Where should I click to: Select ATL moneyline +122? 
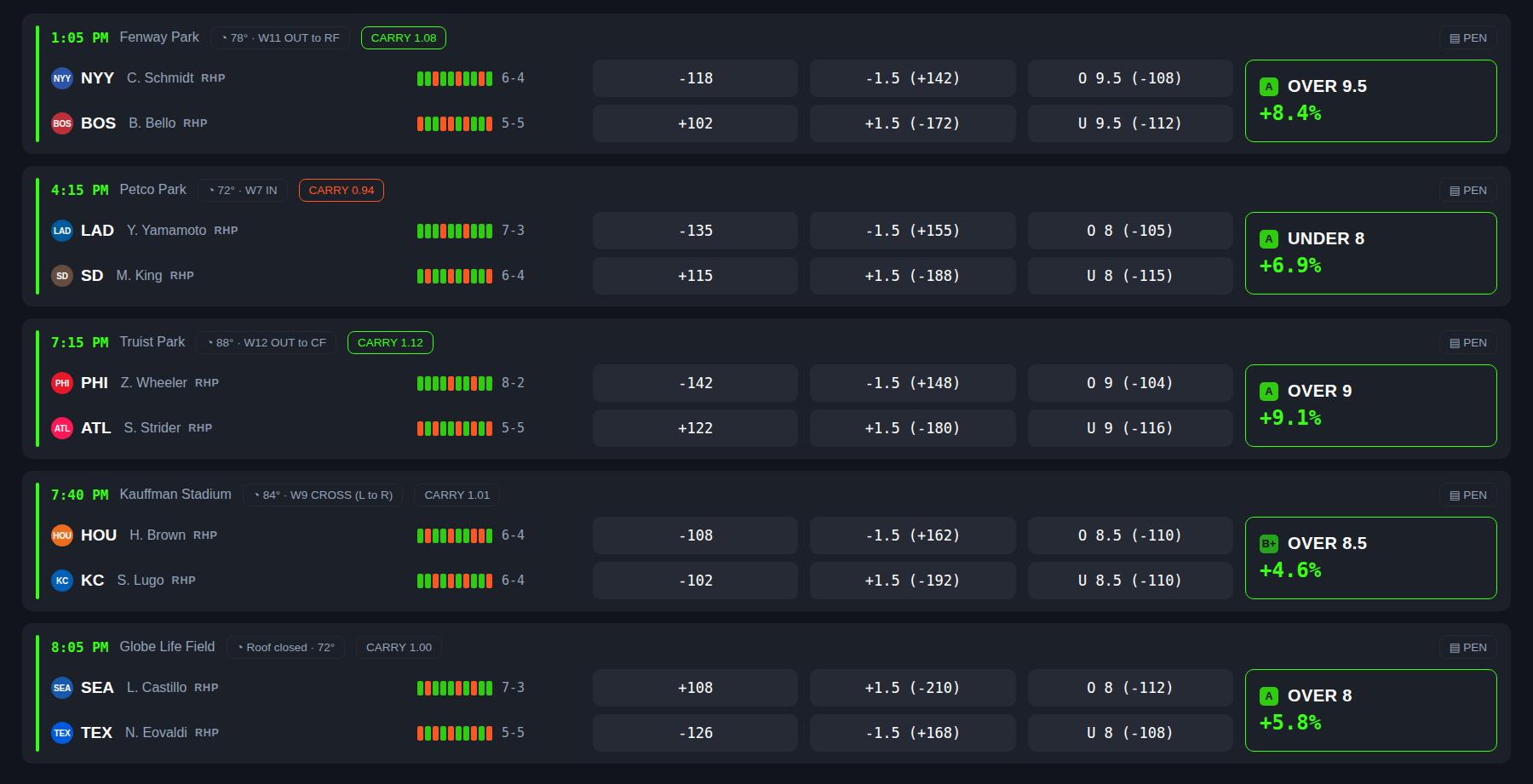[x=695, y=428]
